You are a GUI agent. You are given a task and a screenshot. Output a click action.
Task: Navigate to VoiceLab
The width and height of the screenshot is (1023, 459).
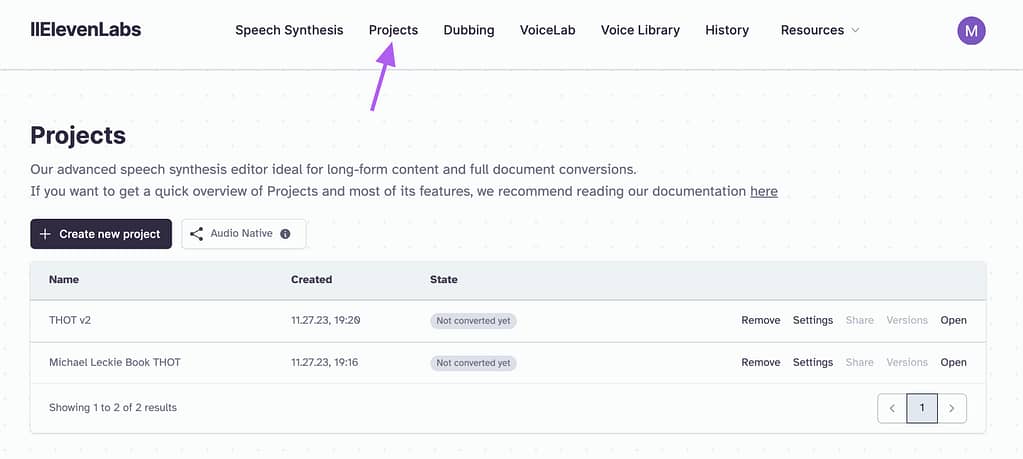tap(548, 30)
